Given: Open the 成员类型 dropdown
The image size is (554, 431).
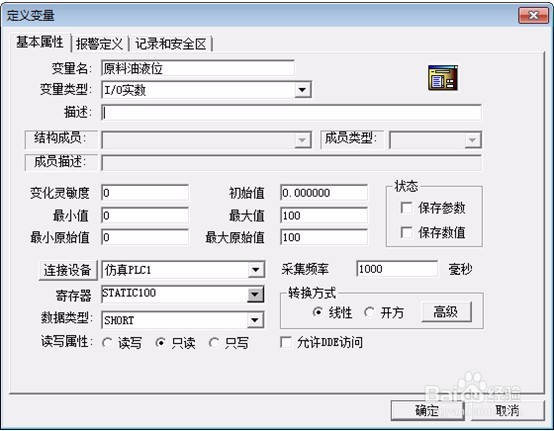Looking at the screenshot, I should pos(473,140).
